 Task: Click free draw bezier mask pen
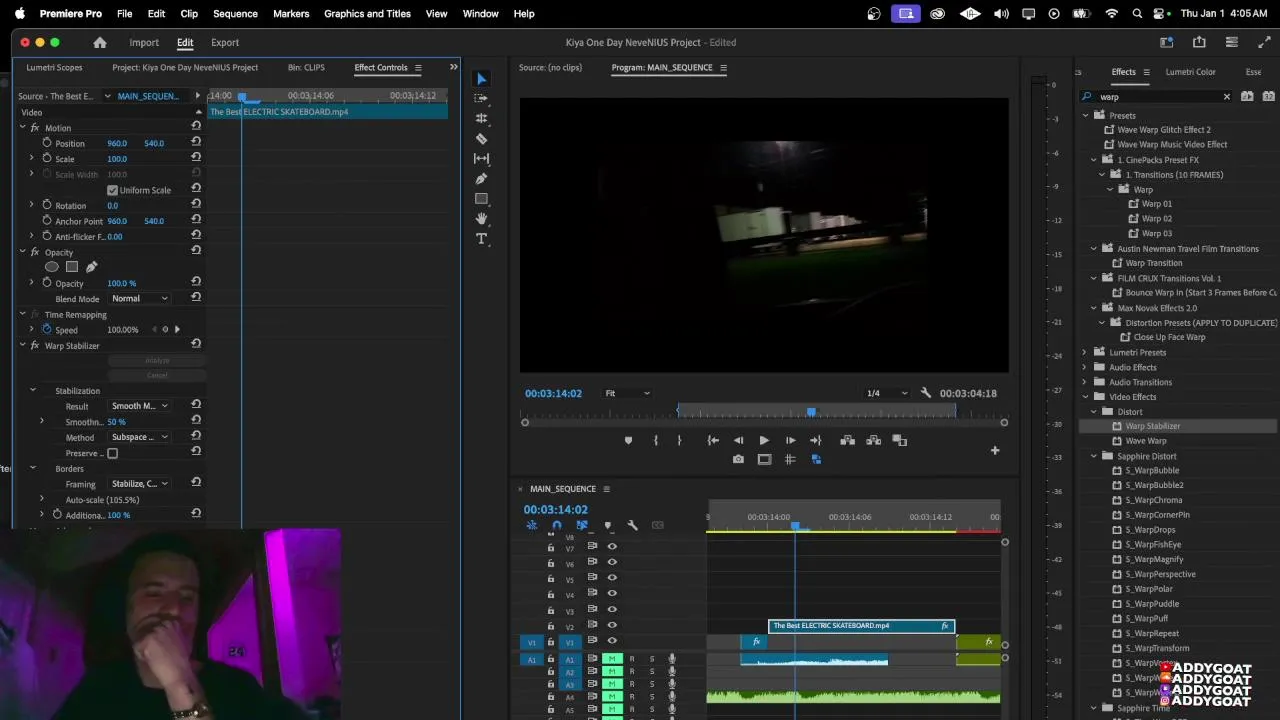tap(91, 267)
